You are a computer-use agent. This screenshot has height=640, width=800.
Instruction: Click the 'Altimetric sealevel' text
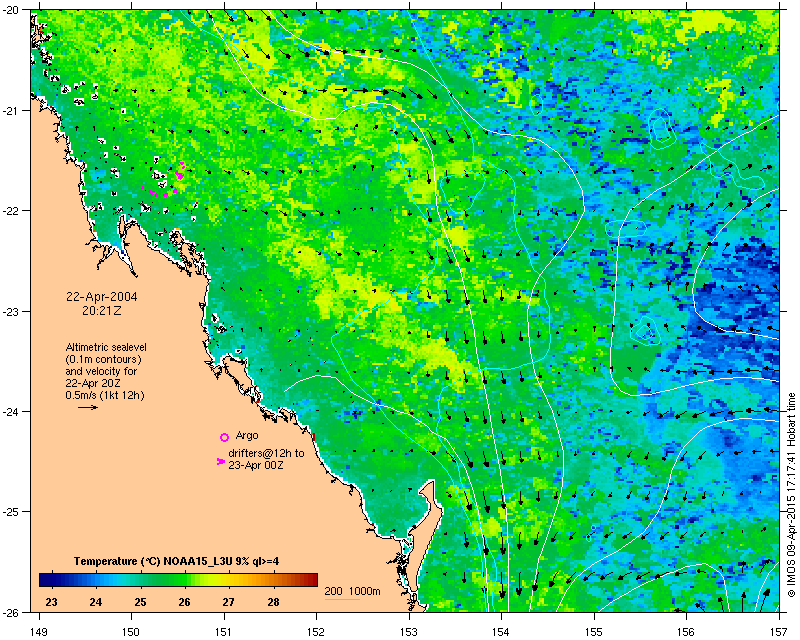[x=106, y=347]
